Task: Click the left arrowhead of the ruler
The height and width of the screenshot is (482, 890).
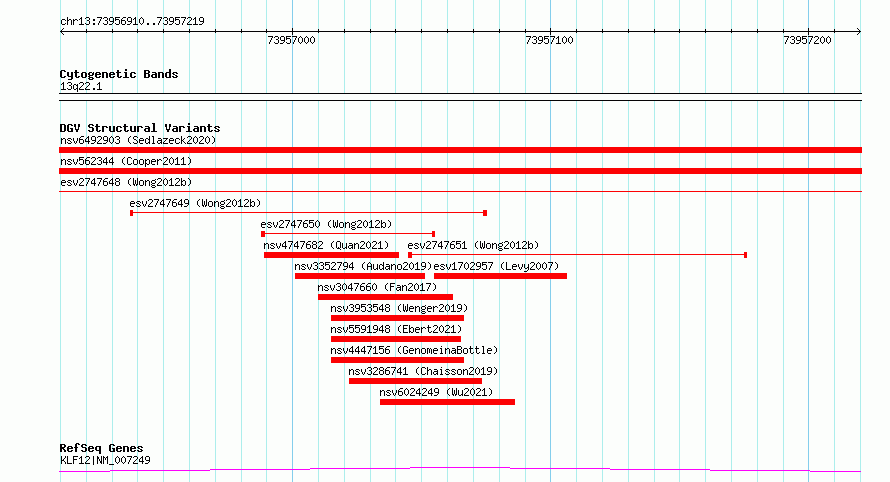Action: (62, 32)
